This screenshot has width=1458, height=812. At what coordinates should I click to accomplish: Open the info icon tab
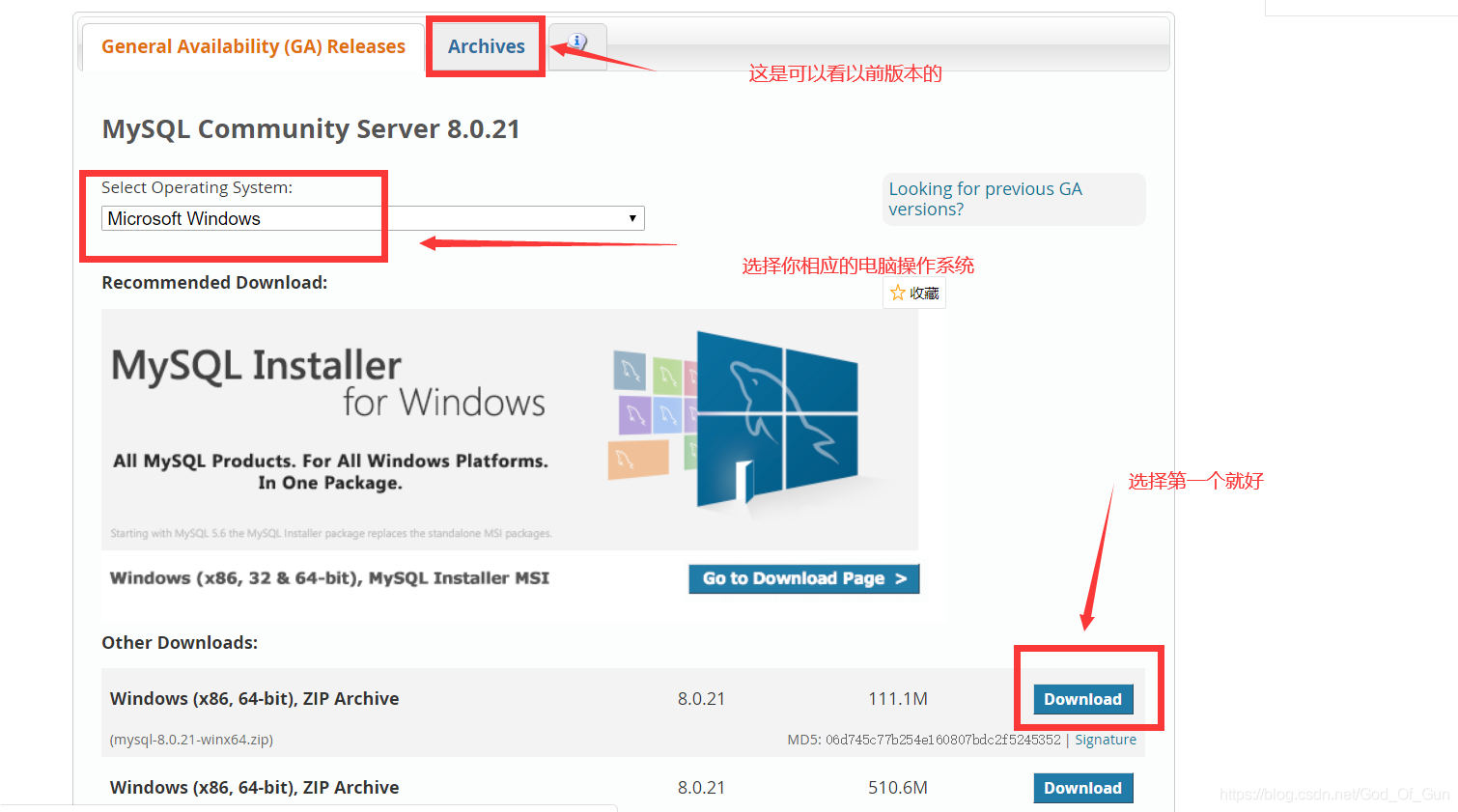pos(577,45)
